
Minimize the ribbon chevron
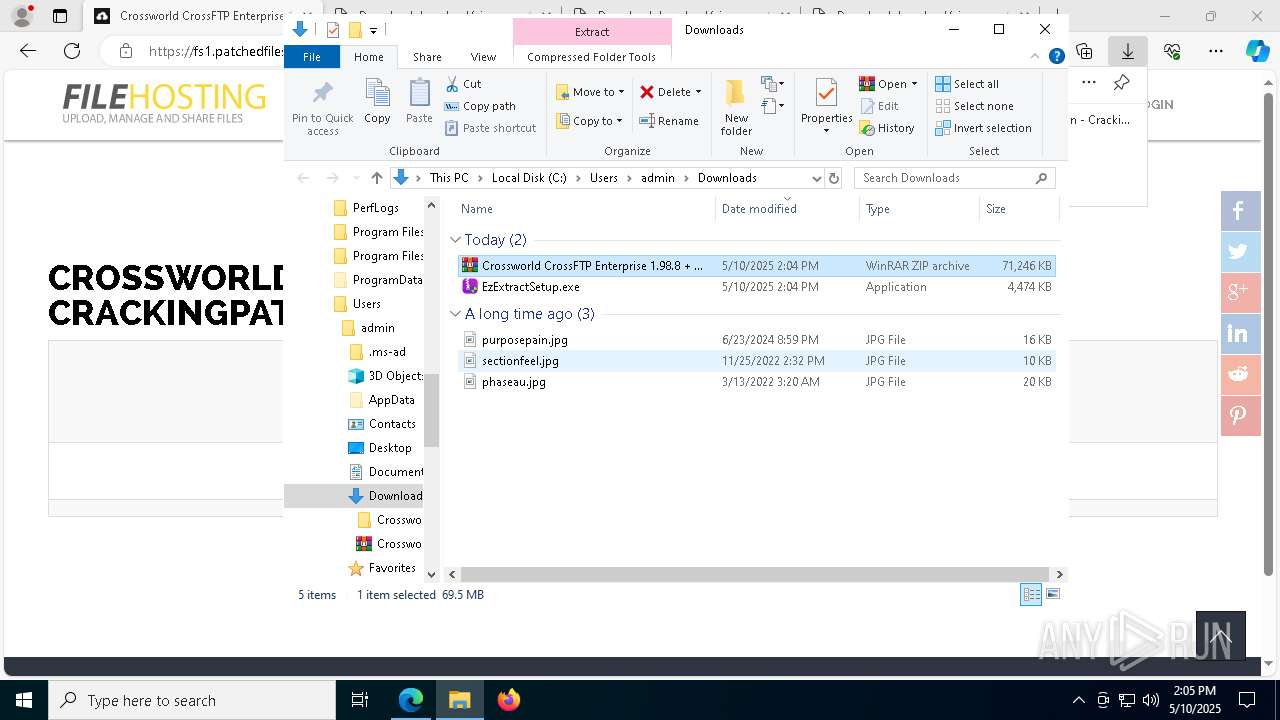pos(1035,56)
